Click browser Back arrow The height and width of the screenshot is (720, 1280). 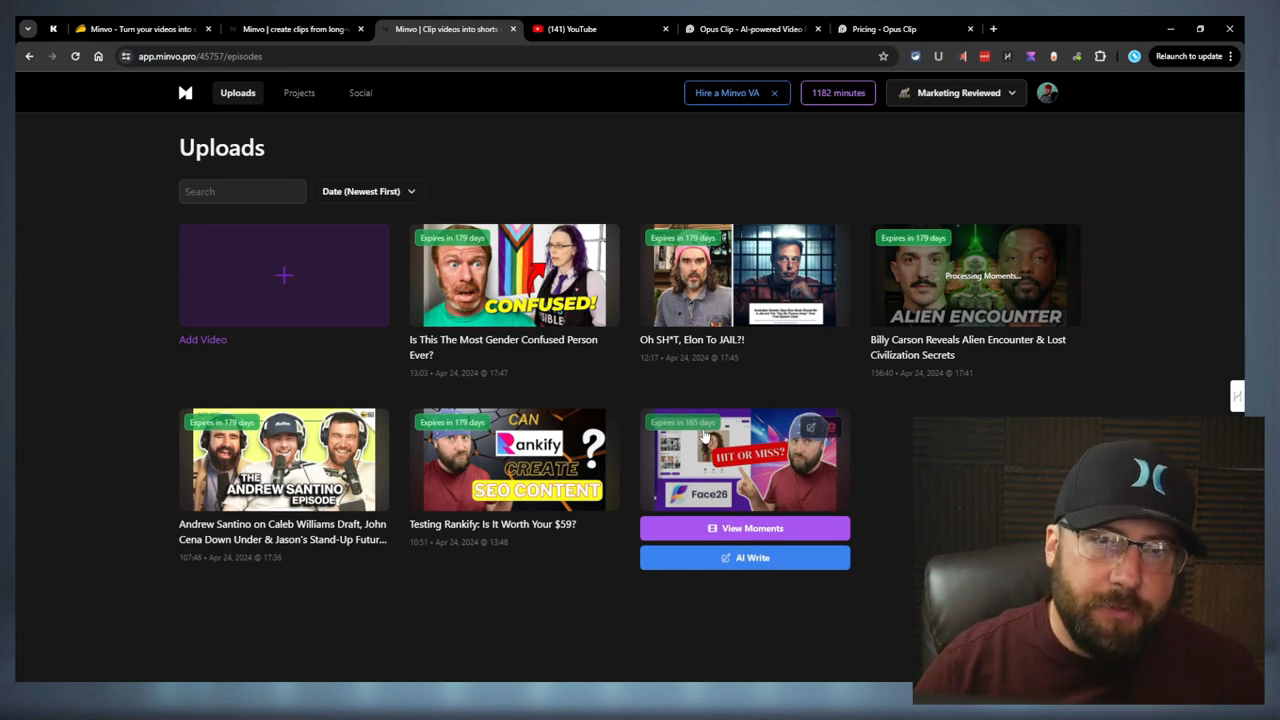[29, 56]
